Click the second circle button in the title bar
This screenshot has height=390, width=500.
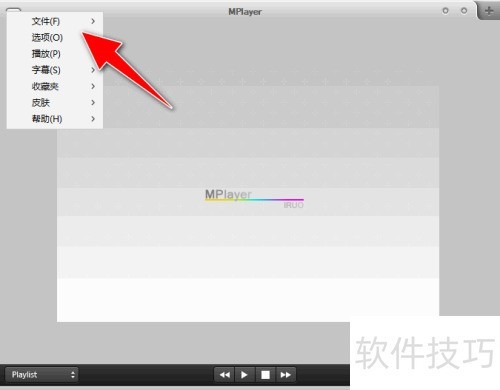pos(464,11)
